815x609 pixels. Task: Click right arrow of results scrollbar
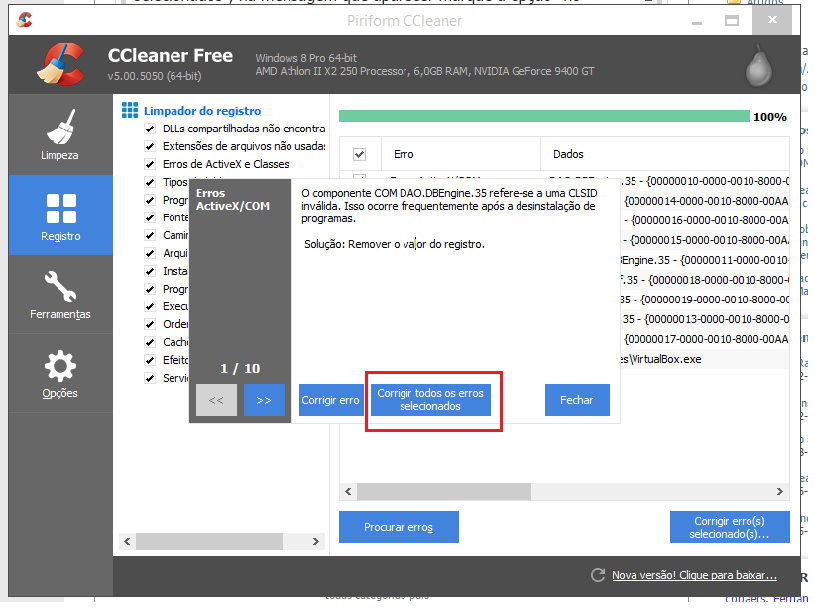pos(780,492)
